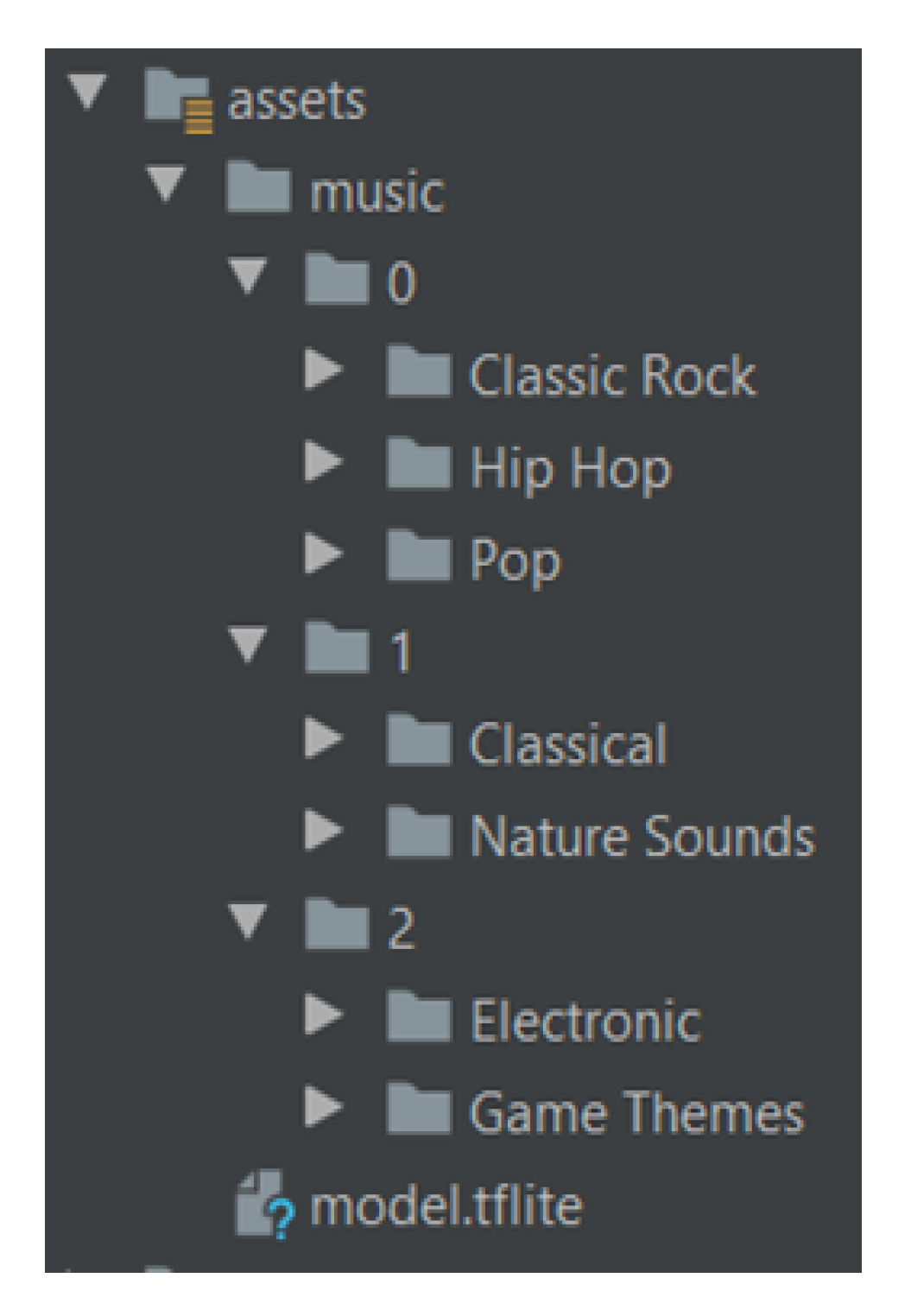Select the model.tflite file name
This screenshot has height=1316, width=911.
(x=446, y=1205)
